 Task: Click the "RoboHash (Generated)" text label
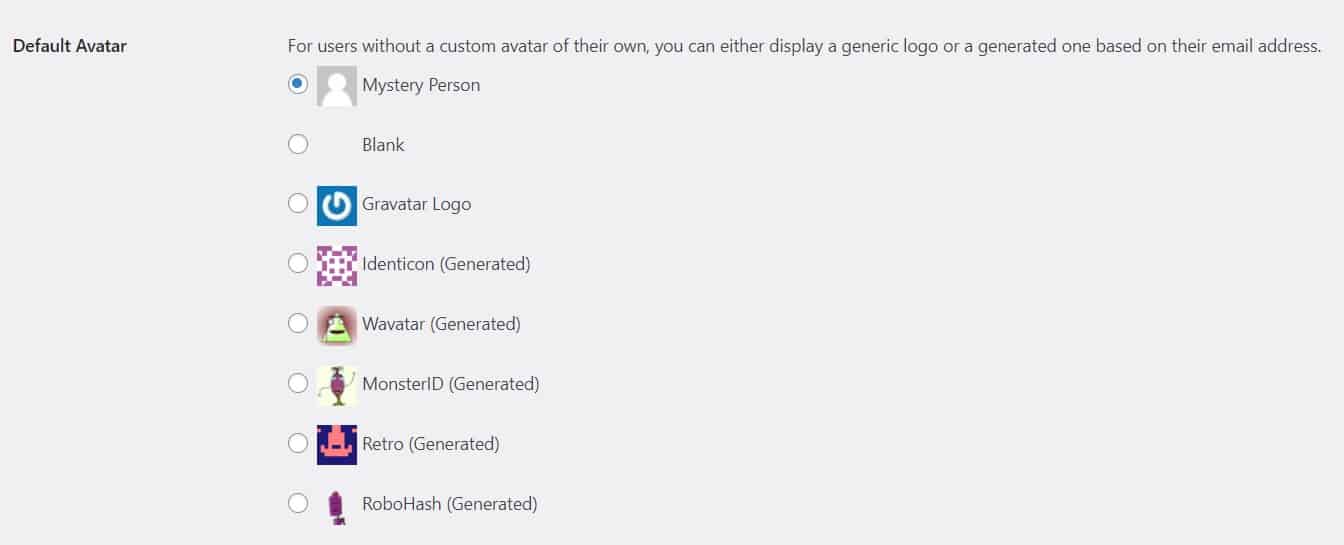point(449,504)
